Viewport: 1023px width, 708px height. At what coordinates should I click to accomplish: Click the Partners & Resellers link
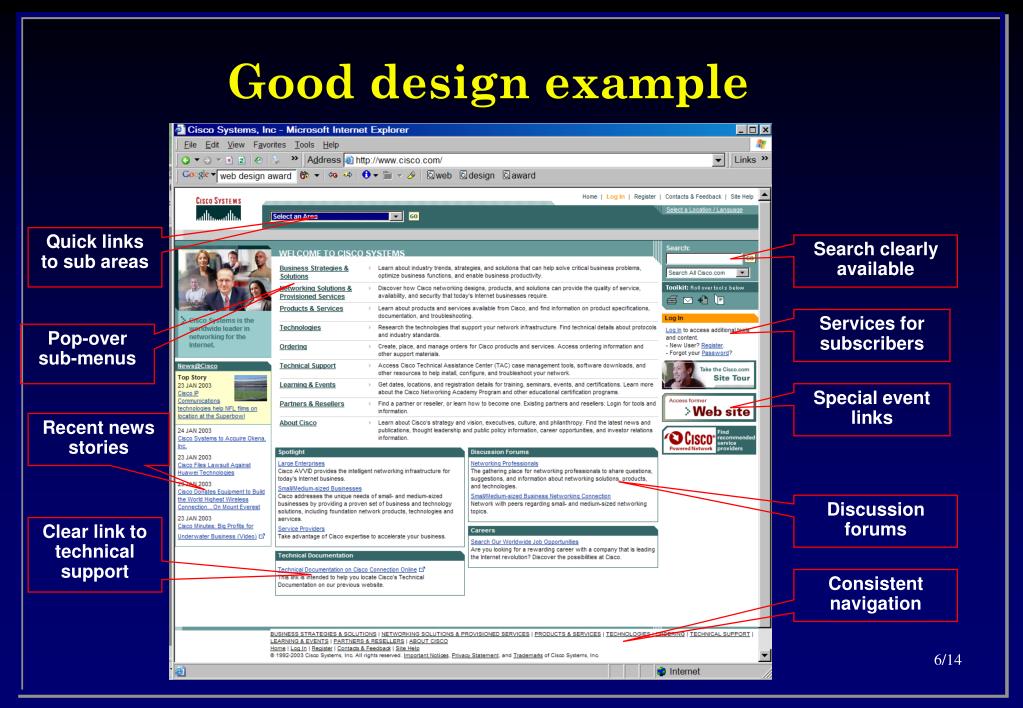point(312,404)
